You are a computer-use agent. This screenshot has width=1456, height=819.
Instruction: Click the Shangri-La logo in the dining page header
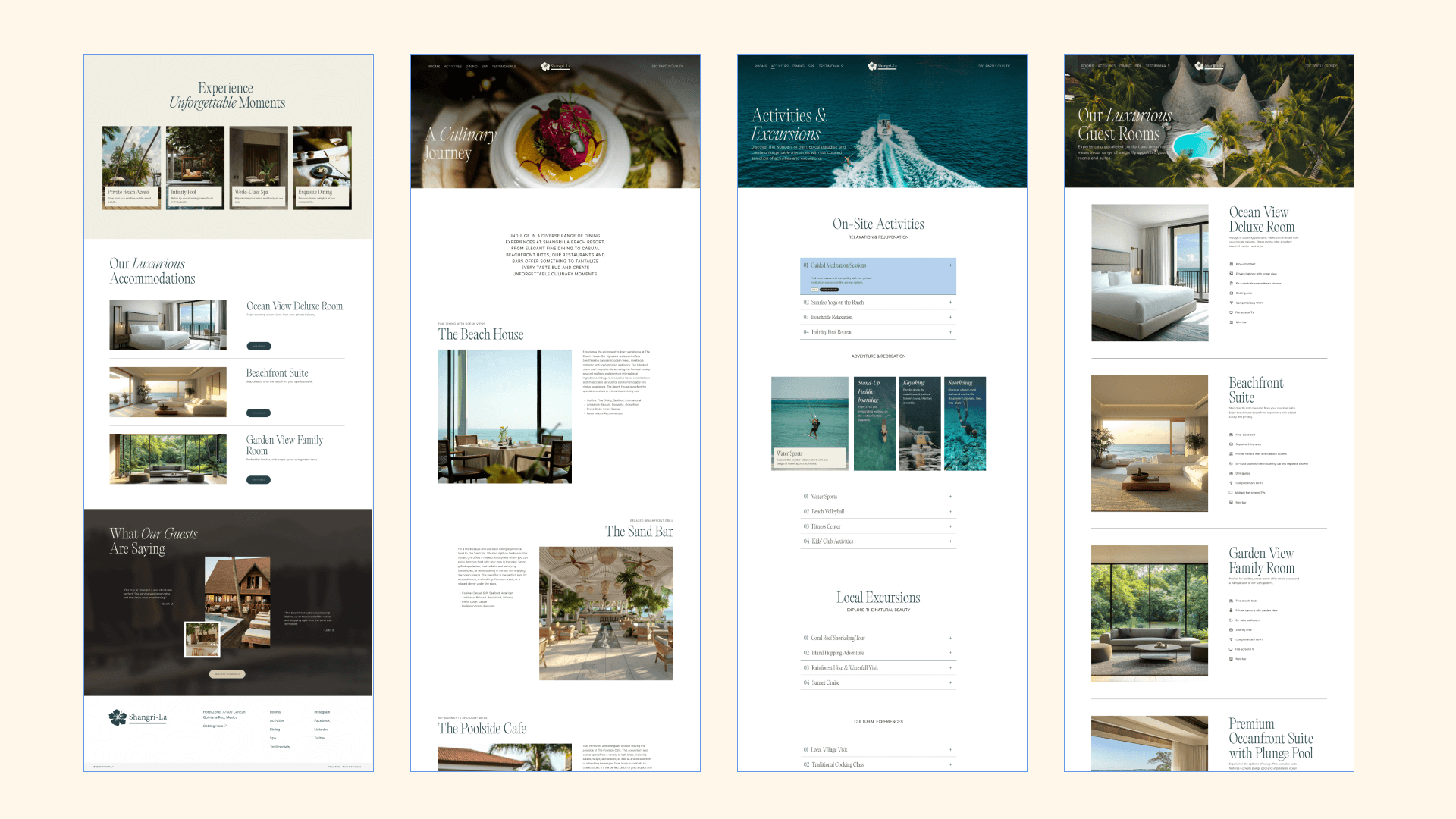click(x=555, y=66)
